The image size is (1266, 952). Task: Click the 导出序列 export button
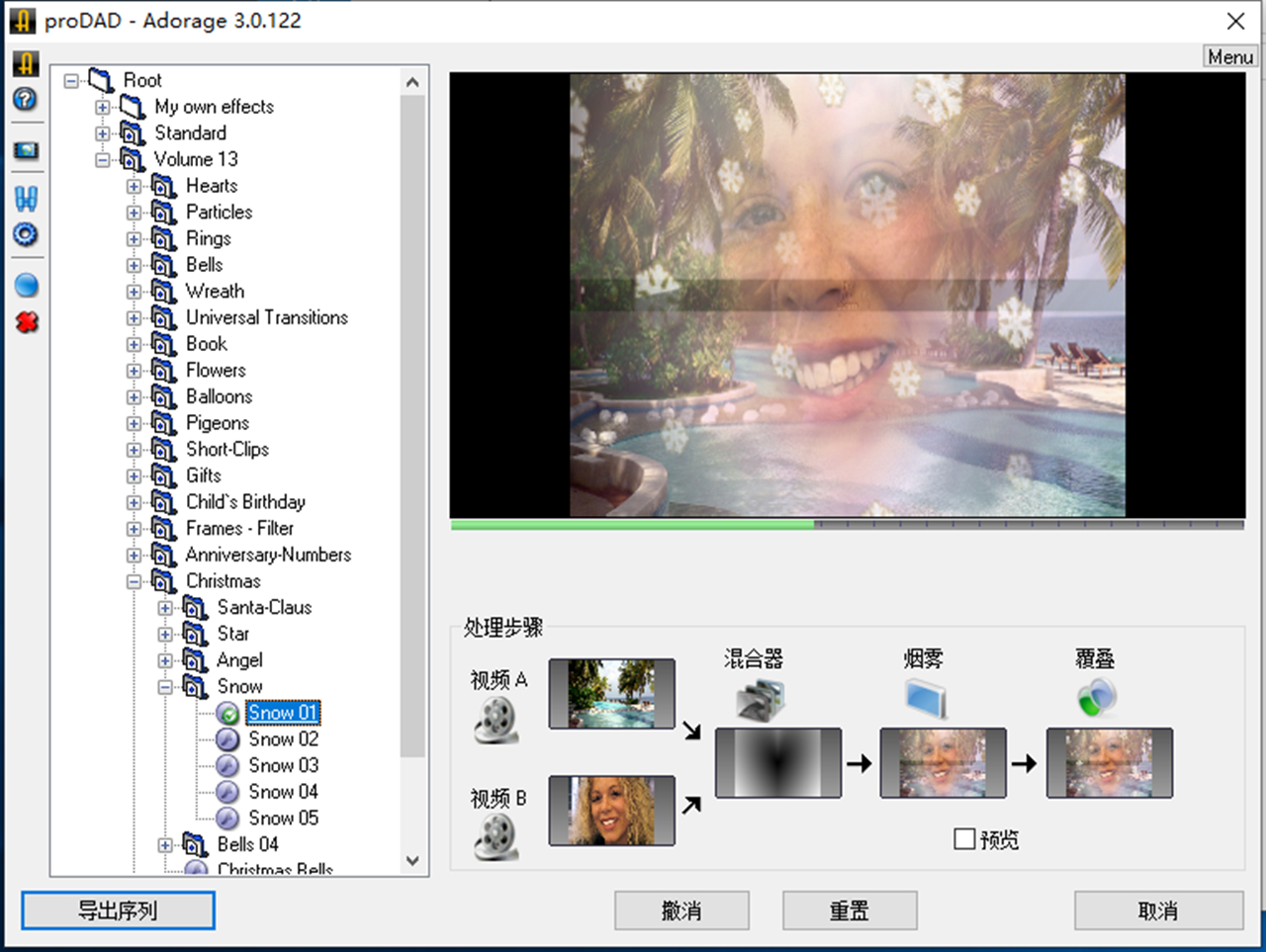point(118,910)
